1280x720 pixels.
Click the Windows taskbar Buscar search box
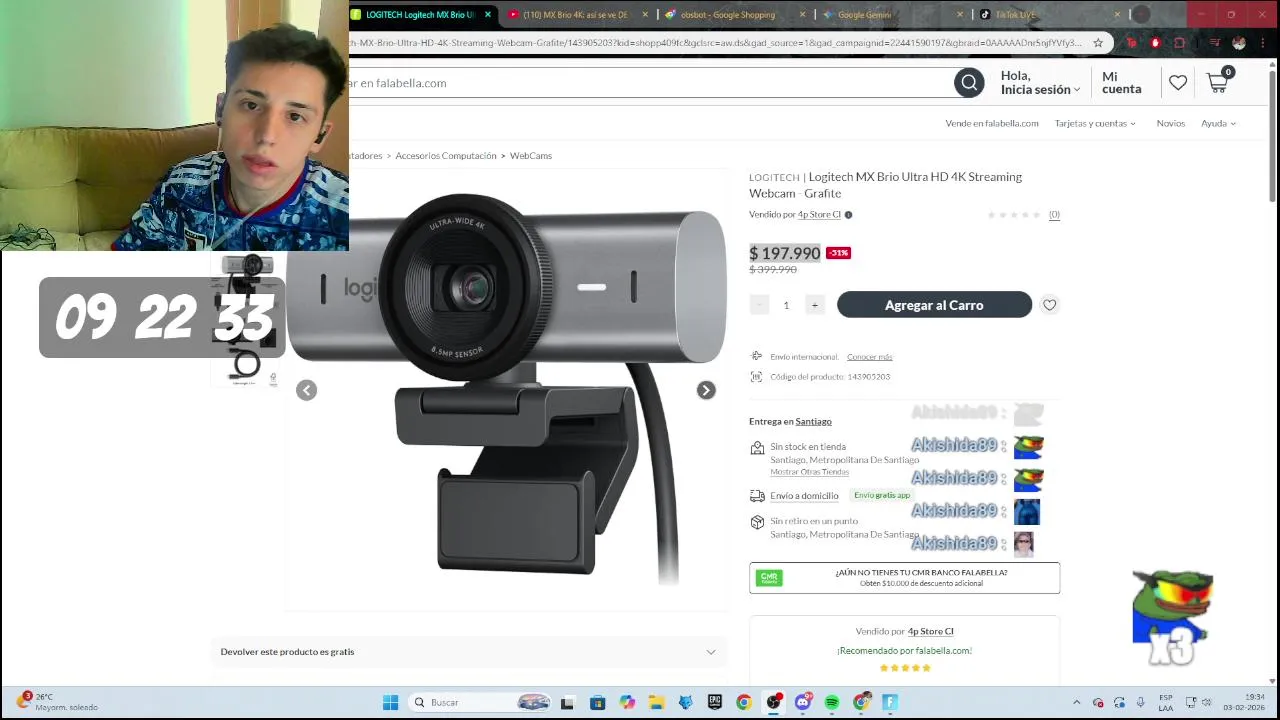click(x=482, y=702)
